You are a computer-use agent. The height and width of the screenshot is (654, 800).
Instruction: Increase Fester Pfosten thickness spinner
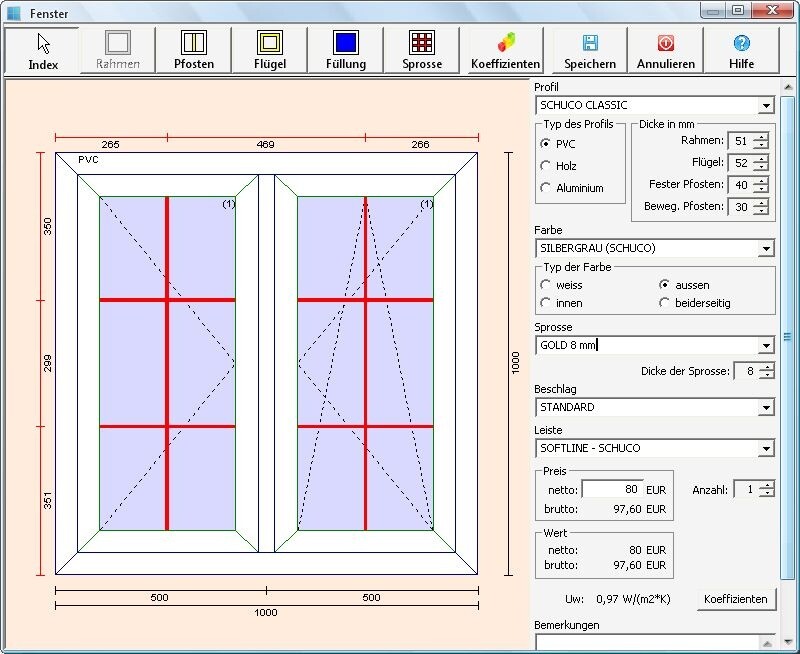coord(761,181)
